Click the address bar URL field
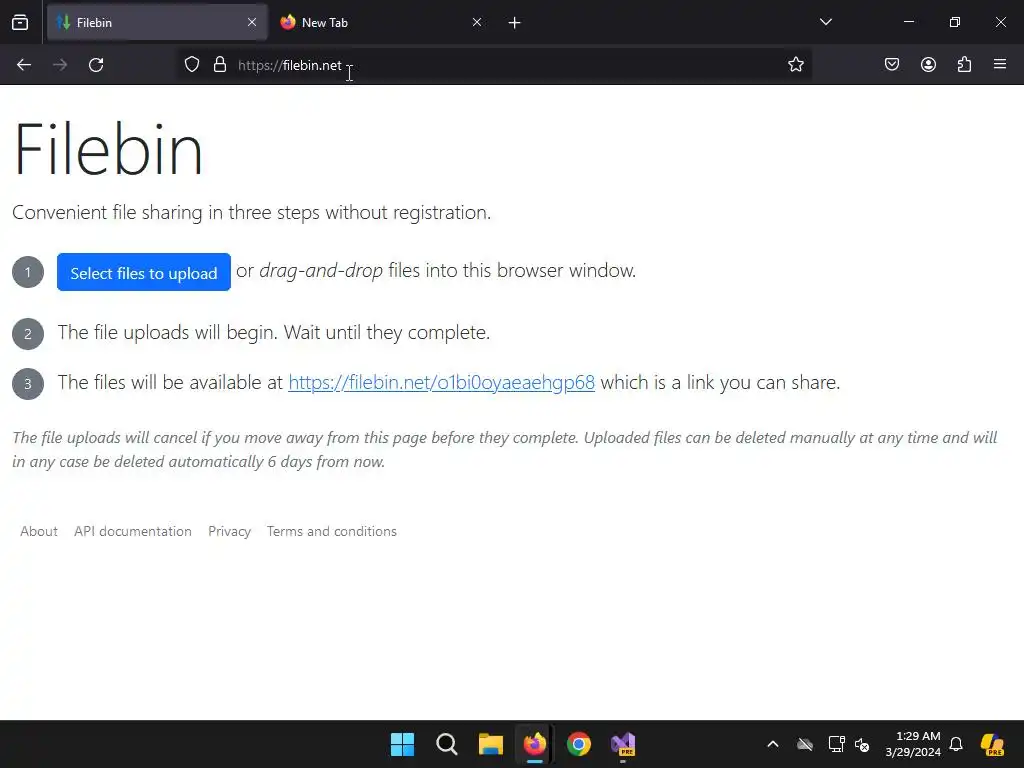The width and height of the screenshot is (1024, 768). tap(496, 65)
